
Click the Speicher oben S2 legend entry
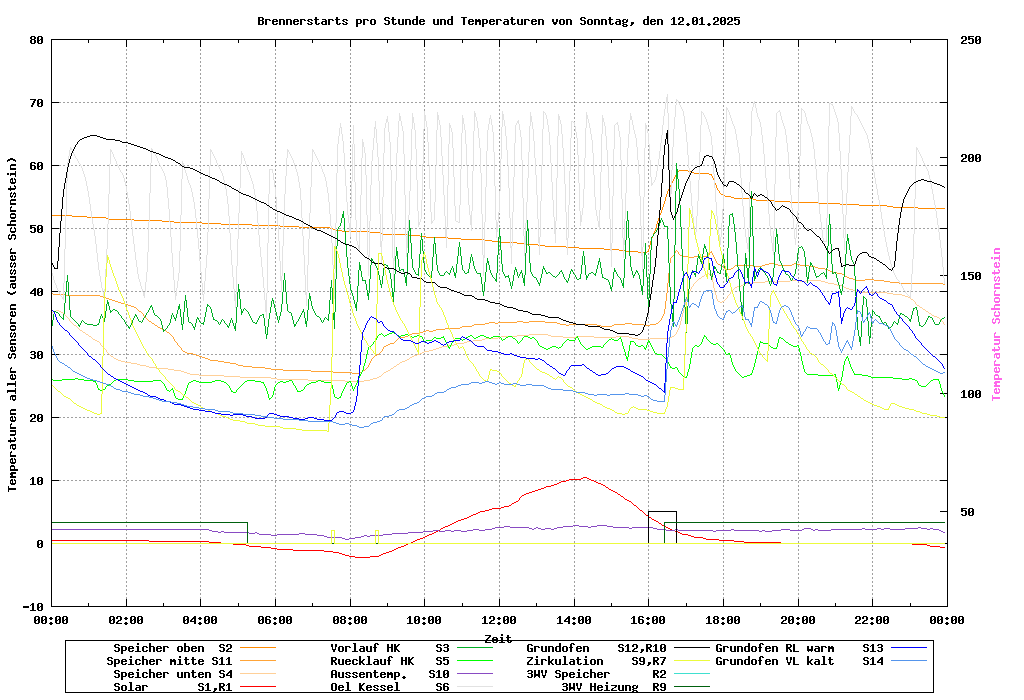(172, 649)
